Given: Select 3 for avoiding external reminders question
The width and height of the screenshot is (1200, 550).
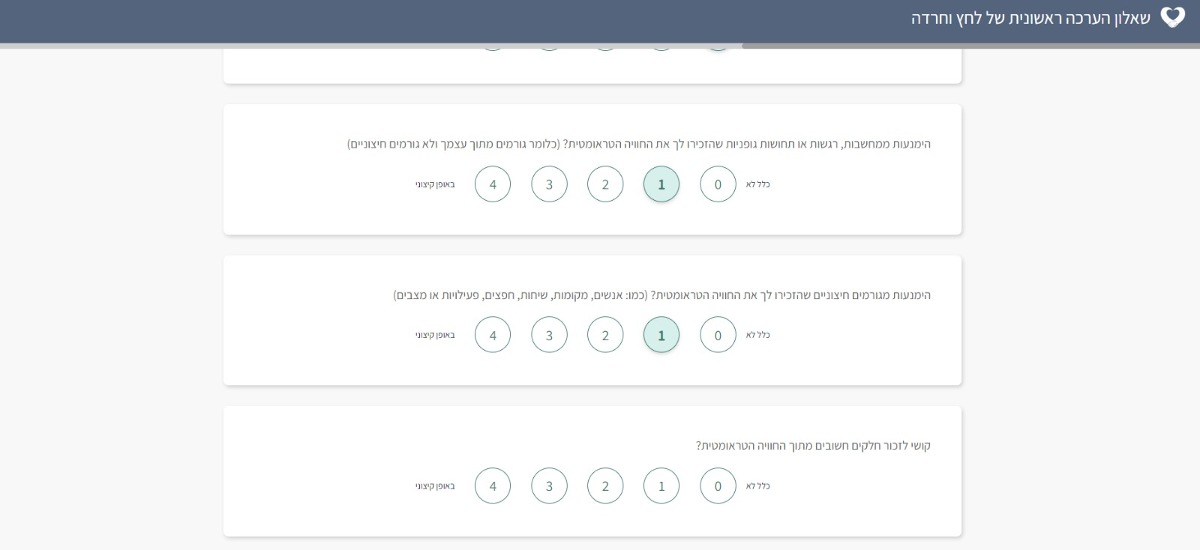Looking at the screenshot, I should pos(549,335).
